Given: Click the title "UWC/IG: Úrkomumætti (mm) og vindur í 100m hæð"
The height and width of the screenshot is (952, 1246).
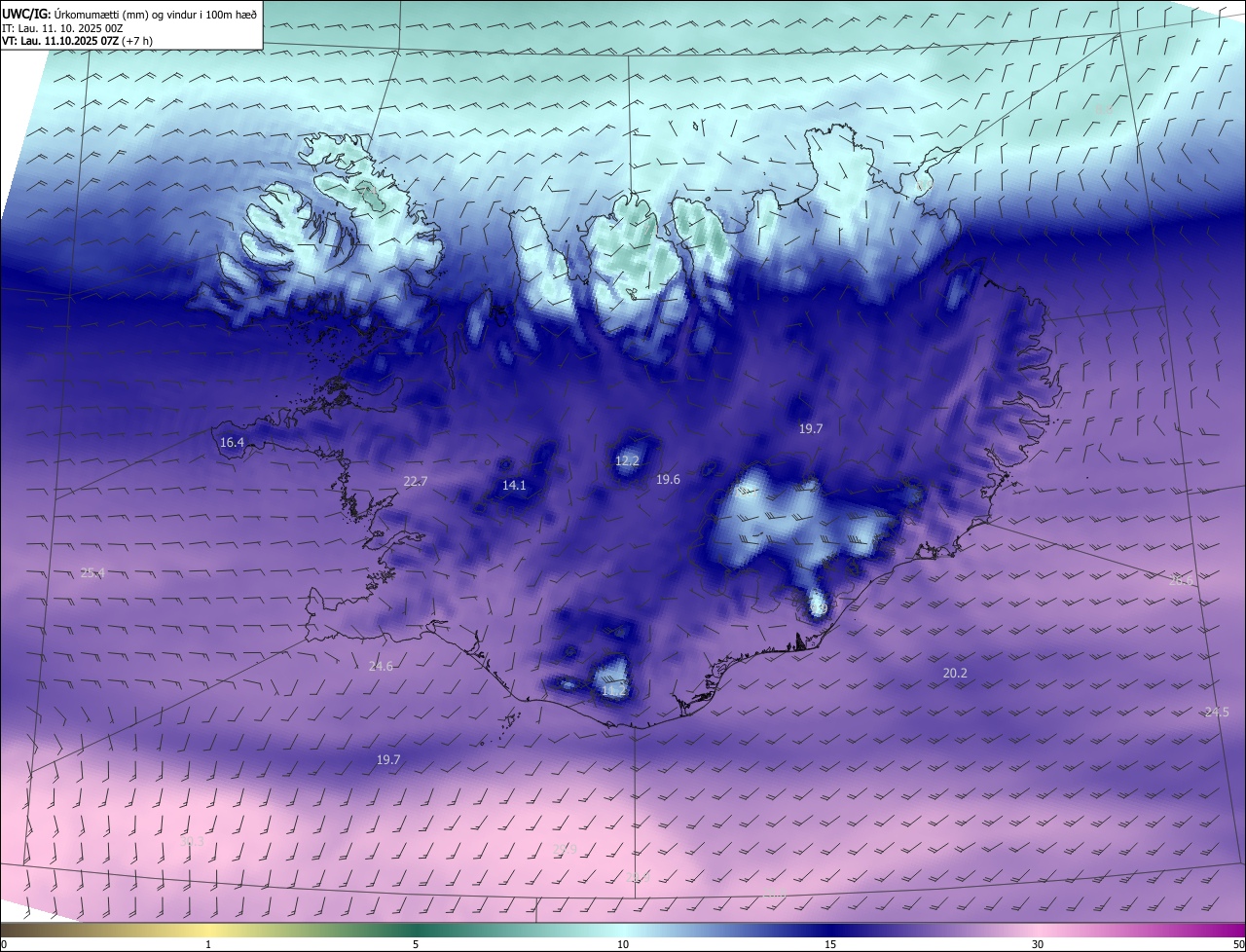Looking at the screenshot, I should [x=129, y=13].
